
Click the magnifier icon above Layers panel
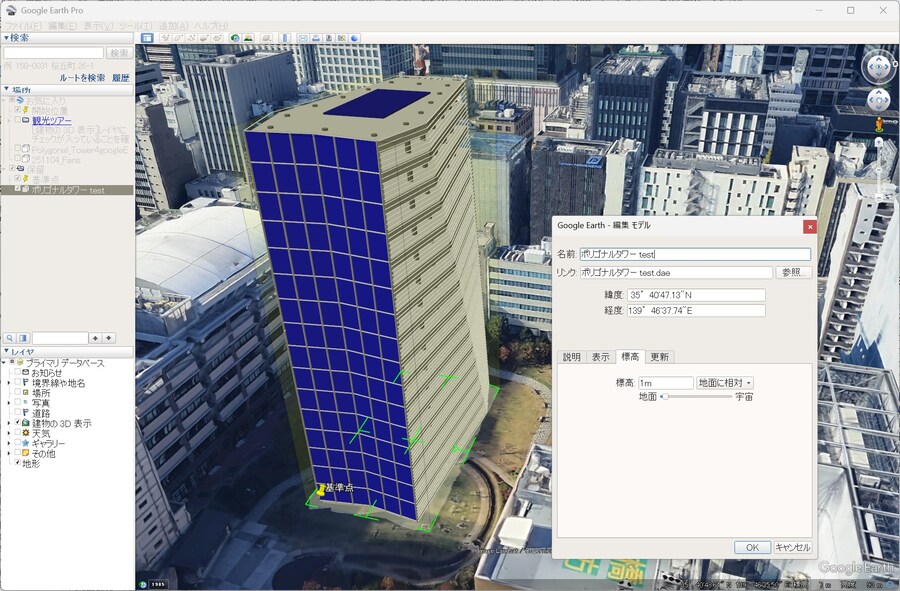(x=9, y=338)
